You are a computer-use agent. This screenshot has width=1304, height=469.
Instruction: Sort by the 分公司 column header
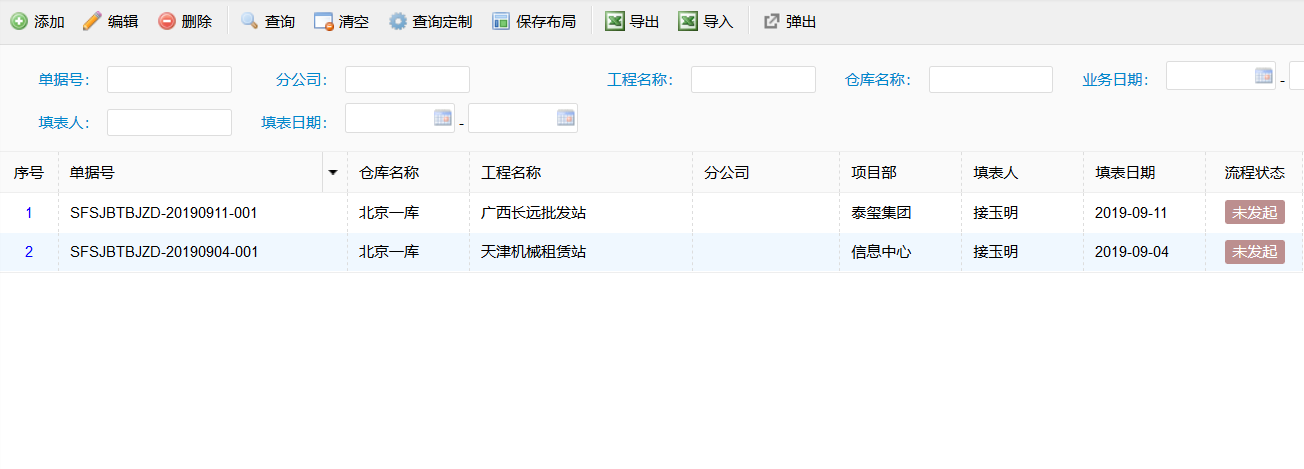point(766,173)
